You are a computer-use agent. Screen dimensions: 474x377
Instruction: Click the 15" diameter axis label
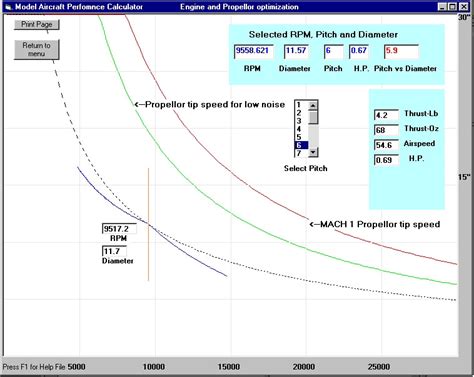(464, 177)
